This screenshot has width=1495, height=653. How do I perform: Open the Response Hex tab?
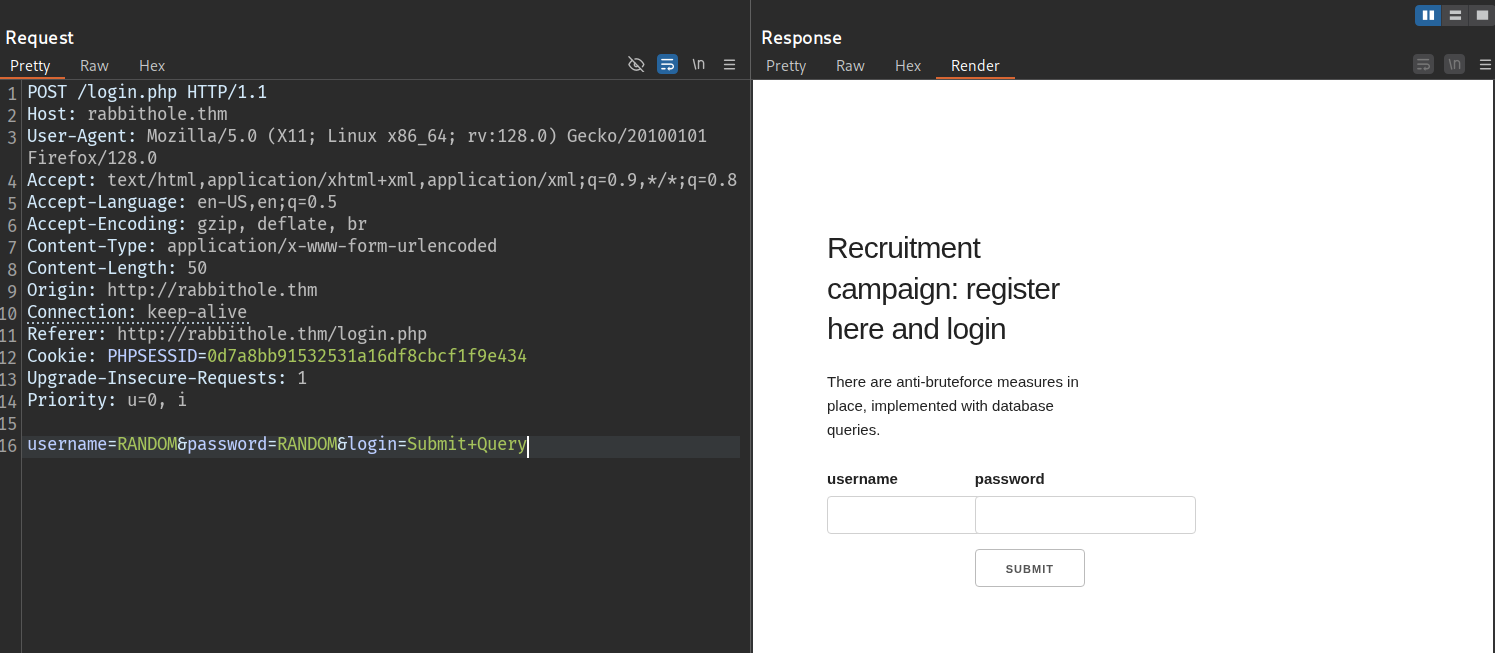908,66
